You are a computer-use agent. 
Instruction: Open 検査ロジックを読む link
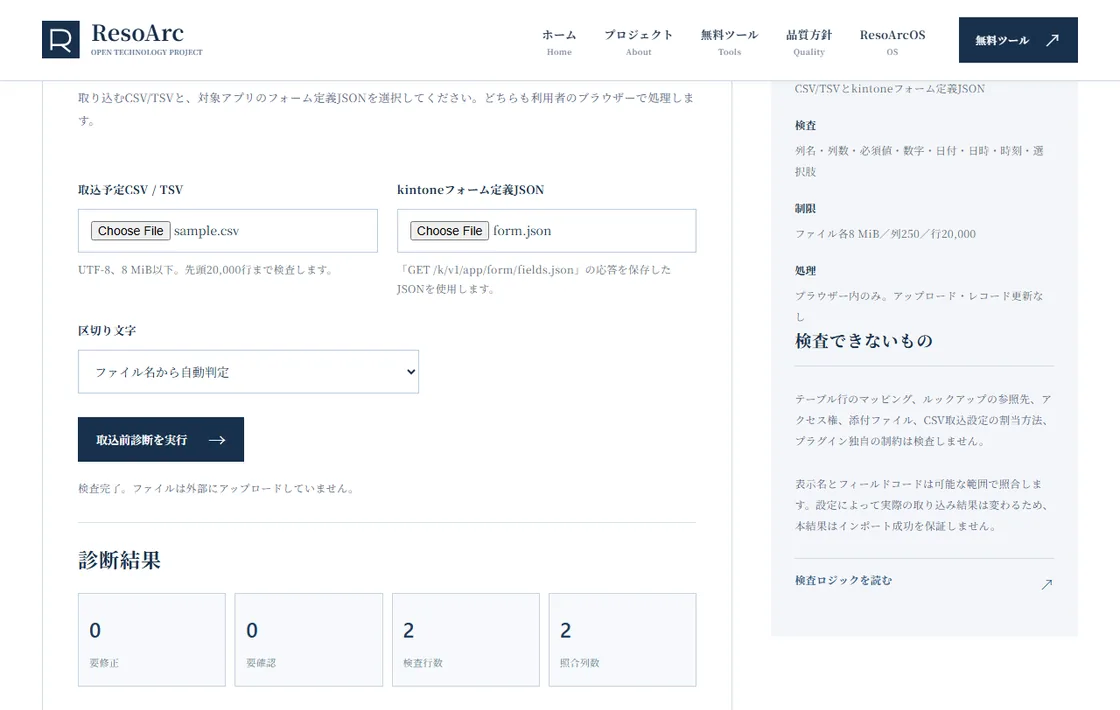click(843, 581)
